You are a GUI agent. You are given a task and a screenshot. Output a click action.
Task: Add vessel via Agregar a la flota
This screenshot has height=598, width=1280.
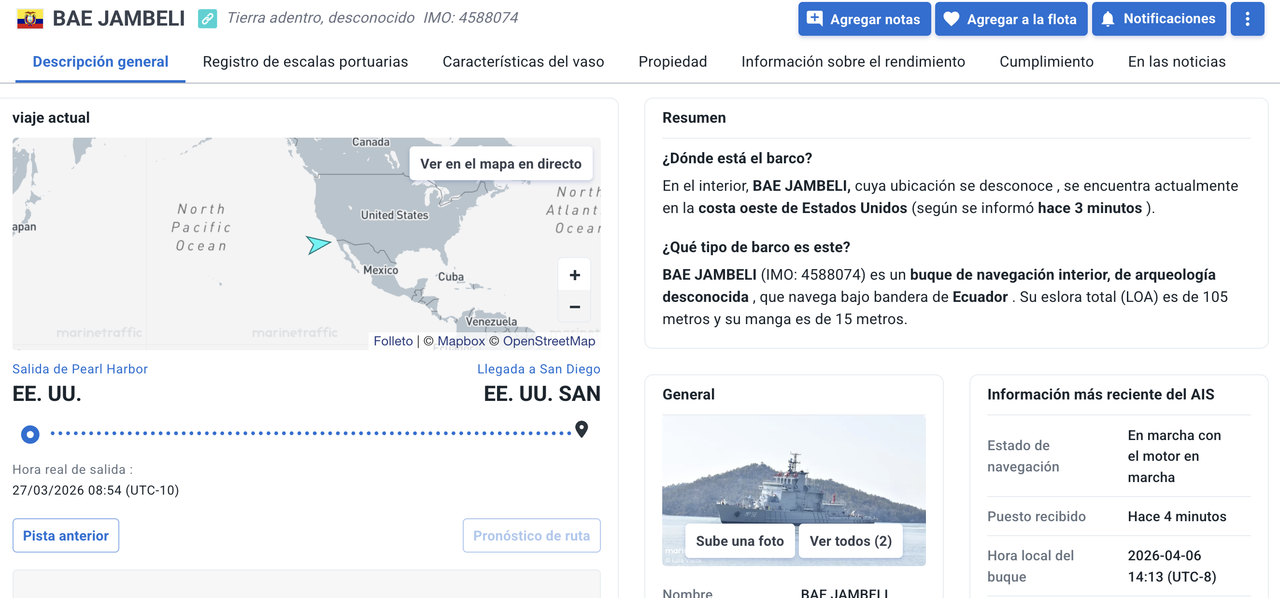pos(1010,19)
